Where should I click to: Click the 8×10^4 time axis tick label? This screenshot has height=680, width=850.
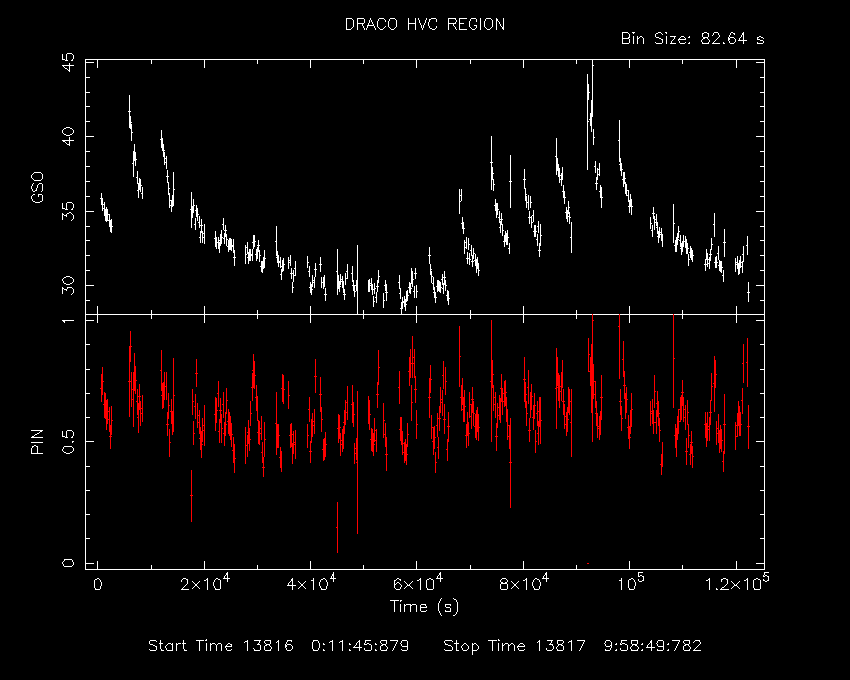click(524, 583)
